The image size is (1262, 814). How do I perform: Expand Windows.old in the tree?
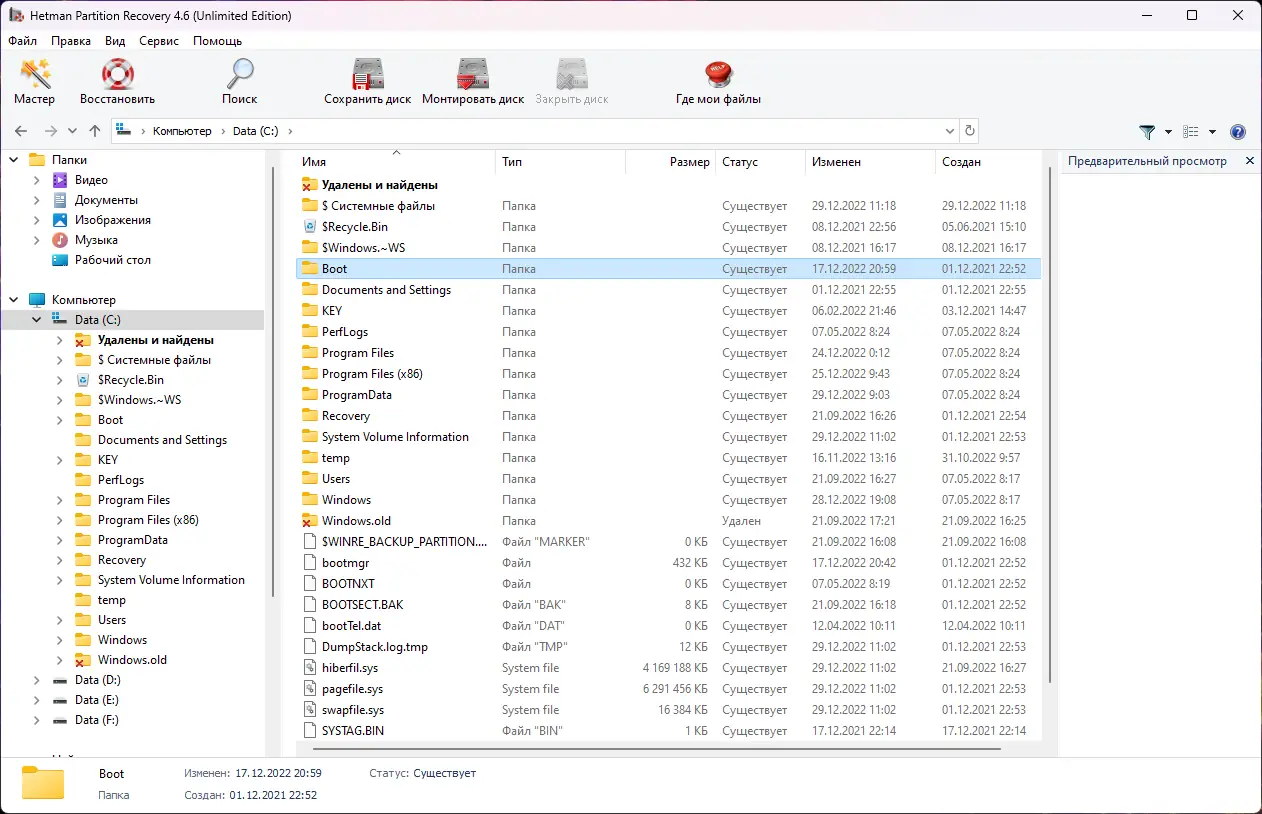(60, 660)
